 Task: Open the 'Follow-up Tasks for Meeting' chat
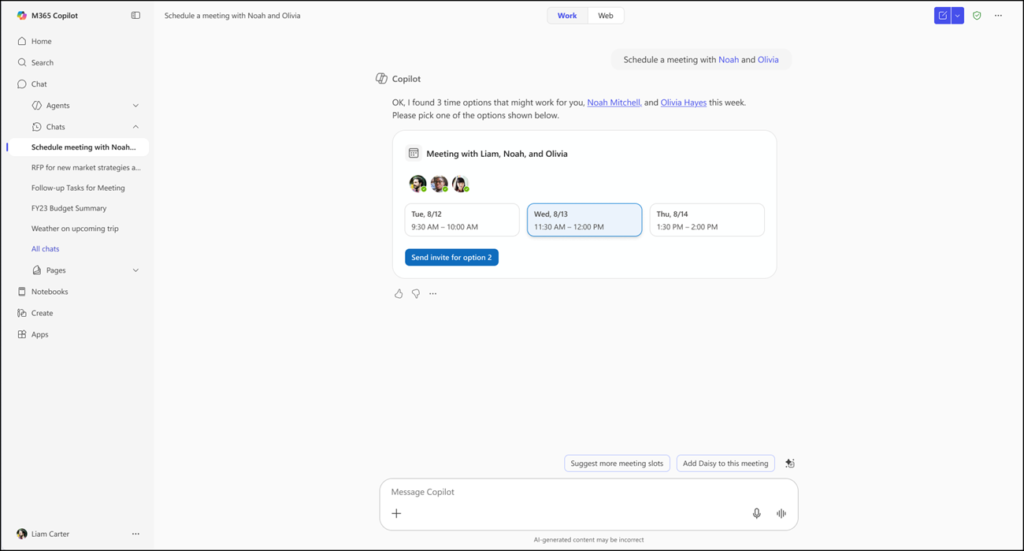pos(78,188)
